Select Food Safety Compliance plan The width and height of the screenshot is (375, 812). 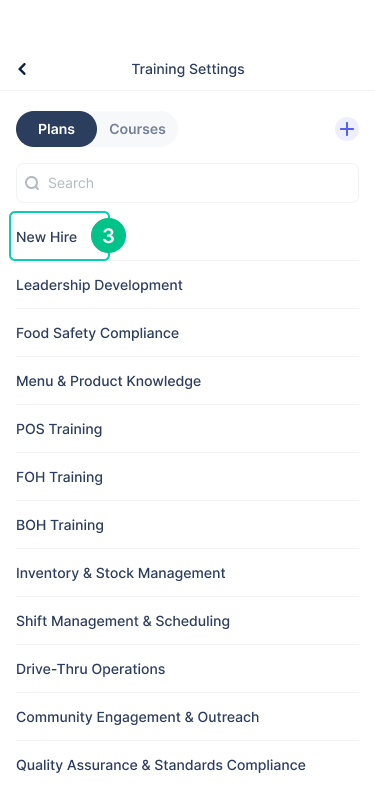[x=188, y=332]
